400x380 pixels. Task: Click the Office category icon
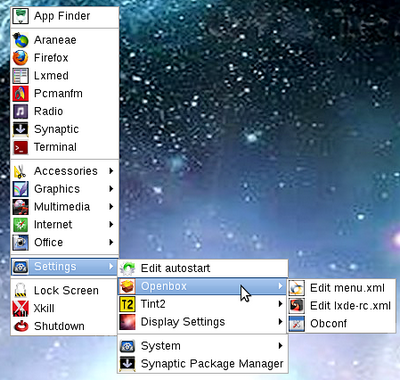(20, 242)
